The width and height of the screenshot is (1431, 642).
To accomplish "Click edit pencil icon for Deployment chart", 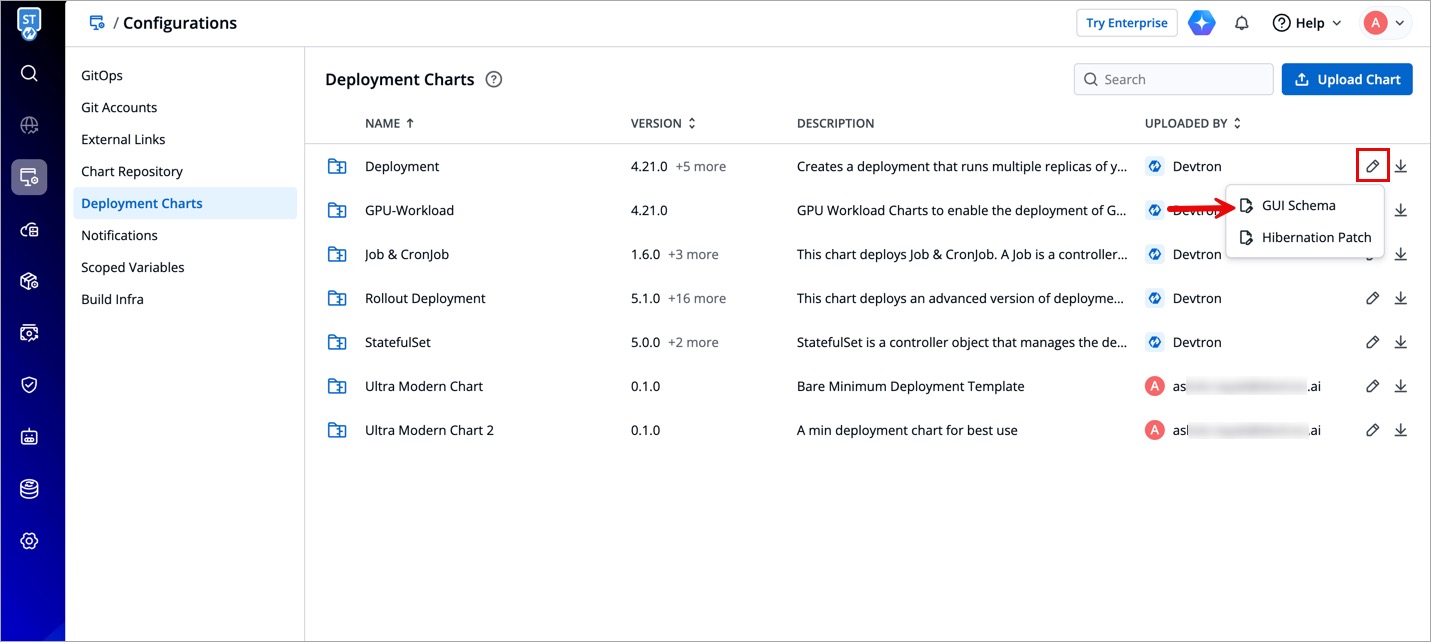I will tap(1373, 166).
